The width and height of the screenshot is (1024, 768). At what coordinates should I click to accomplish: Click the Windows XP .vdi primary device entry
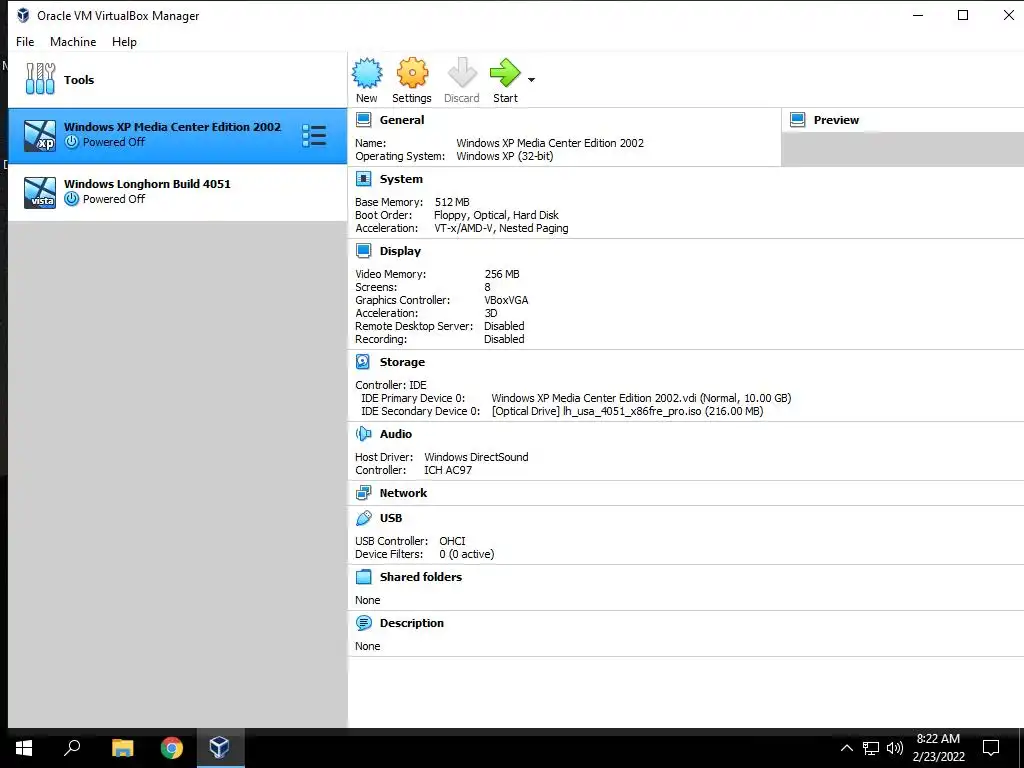(641, 398)
